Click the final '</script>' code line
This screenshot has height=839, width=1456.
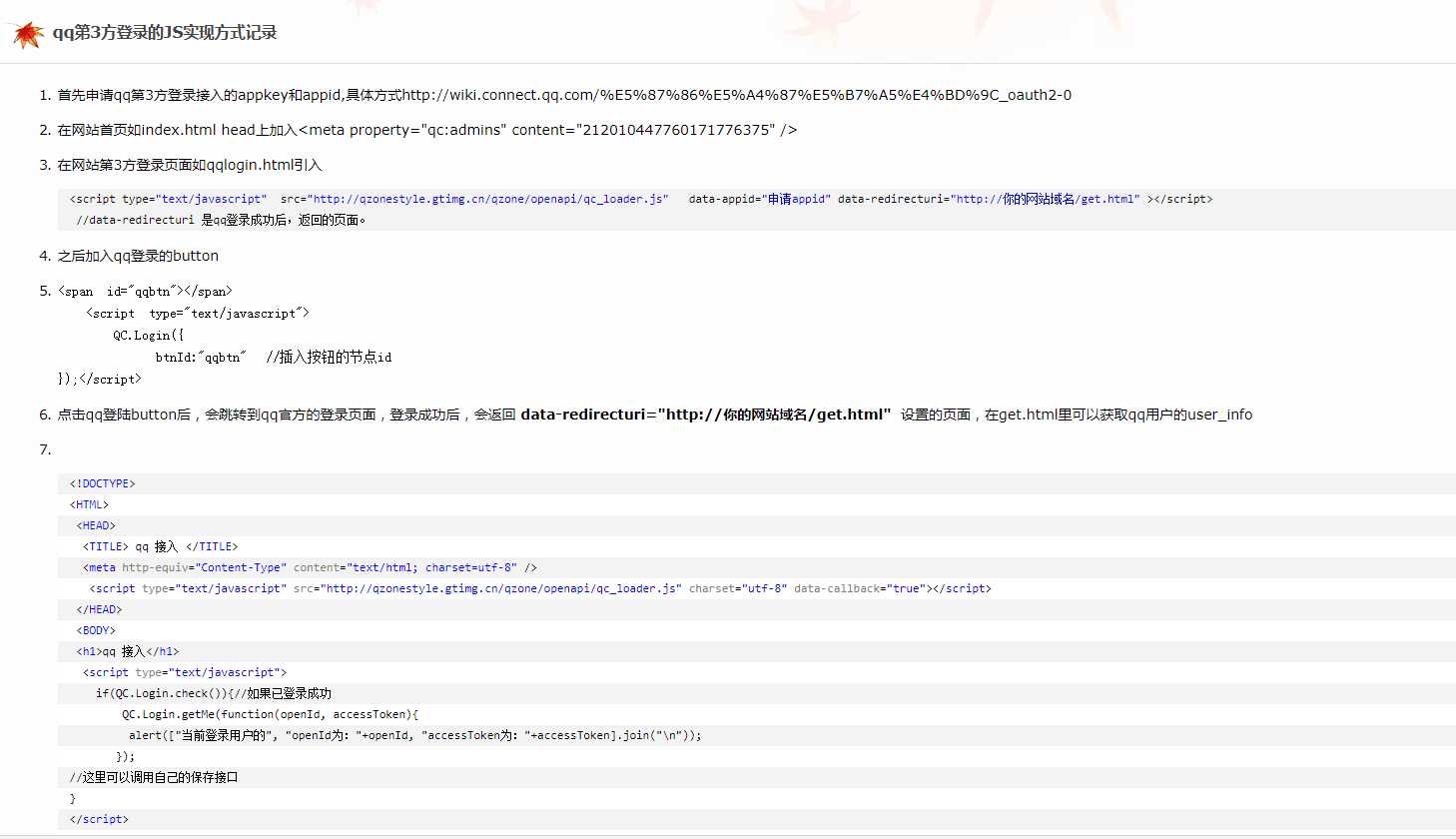pyautogui.click(x=99, y=819)
